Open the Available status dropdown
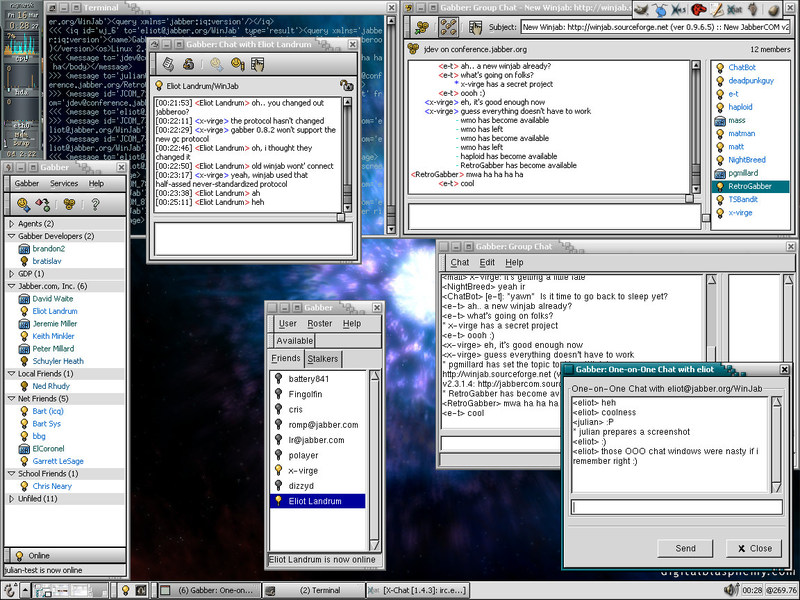The width and height of the screenshot is (800, 600). point(294,341)
